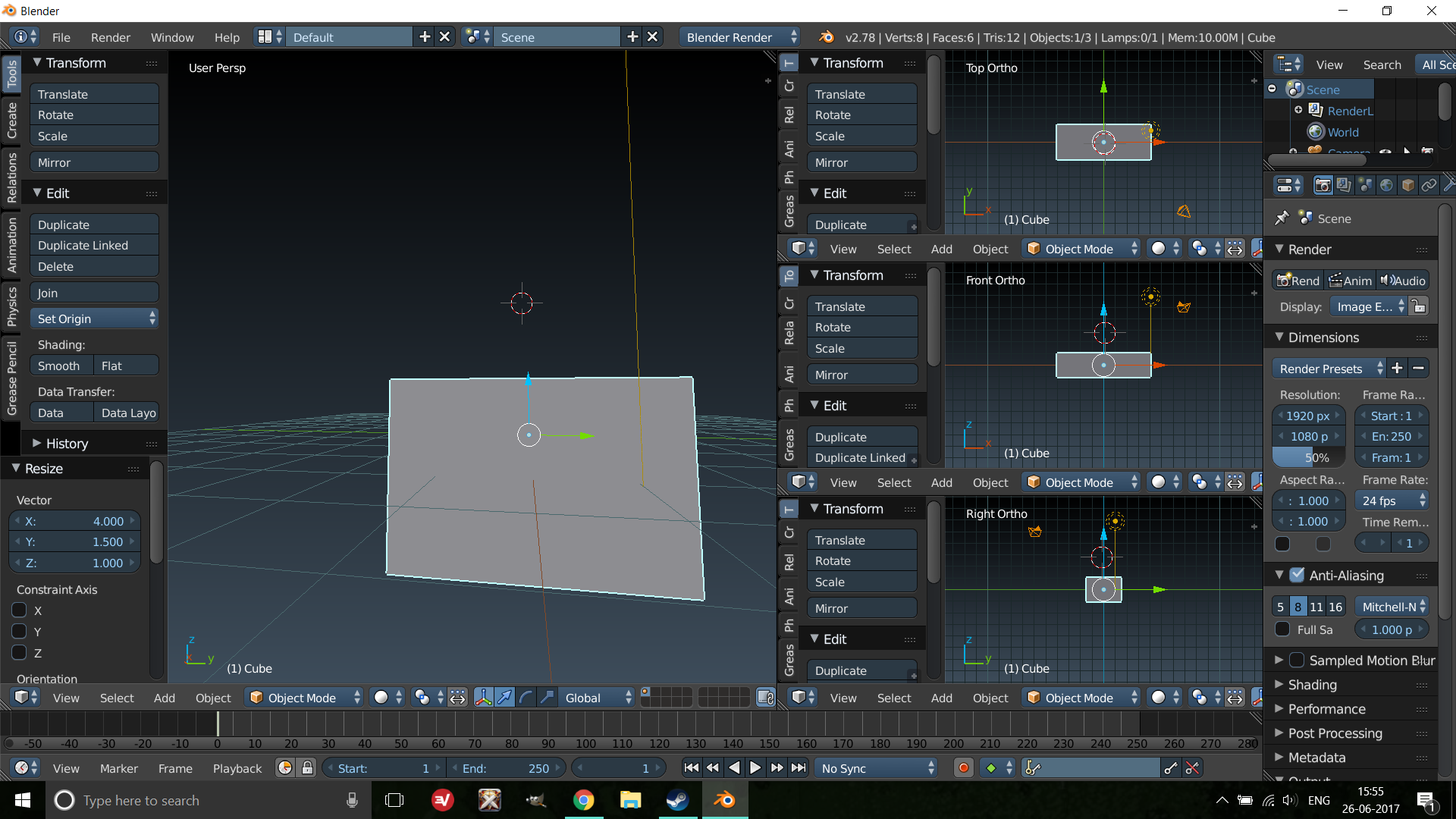Image resolution: width=1456 pixels, height=819 pixels.
Task: Enable the Full Sample checkbox
Action: (x=1282, y=629)
